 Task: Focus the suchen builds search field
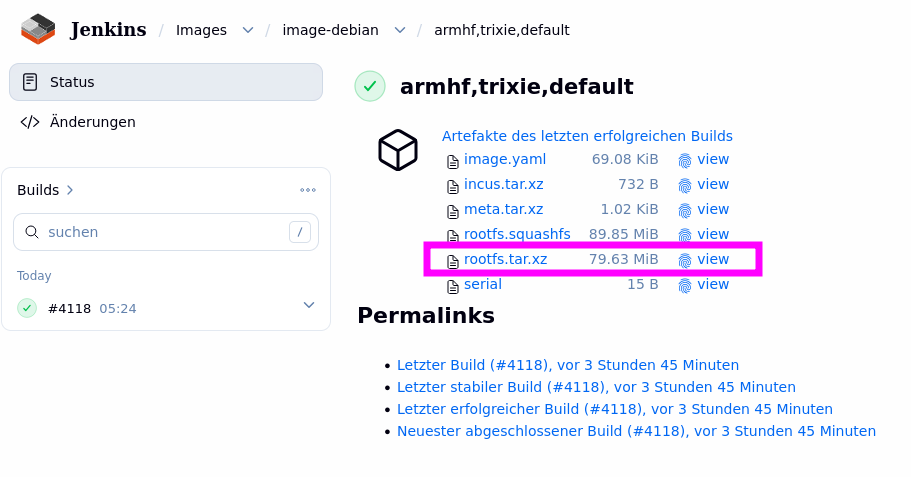pyautogui.click(x=166, y=232)
